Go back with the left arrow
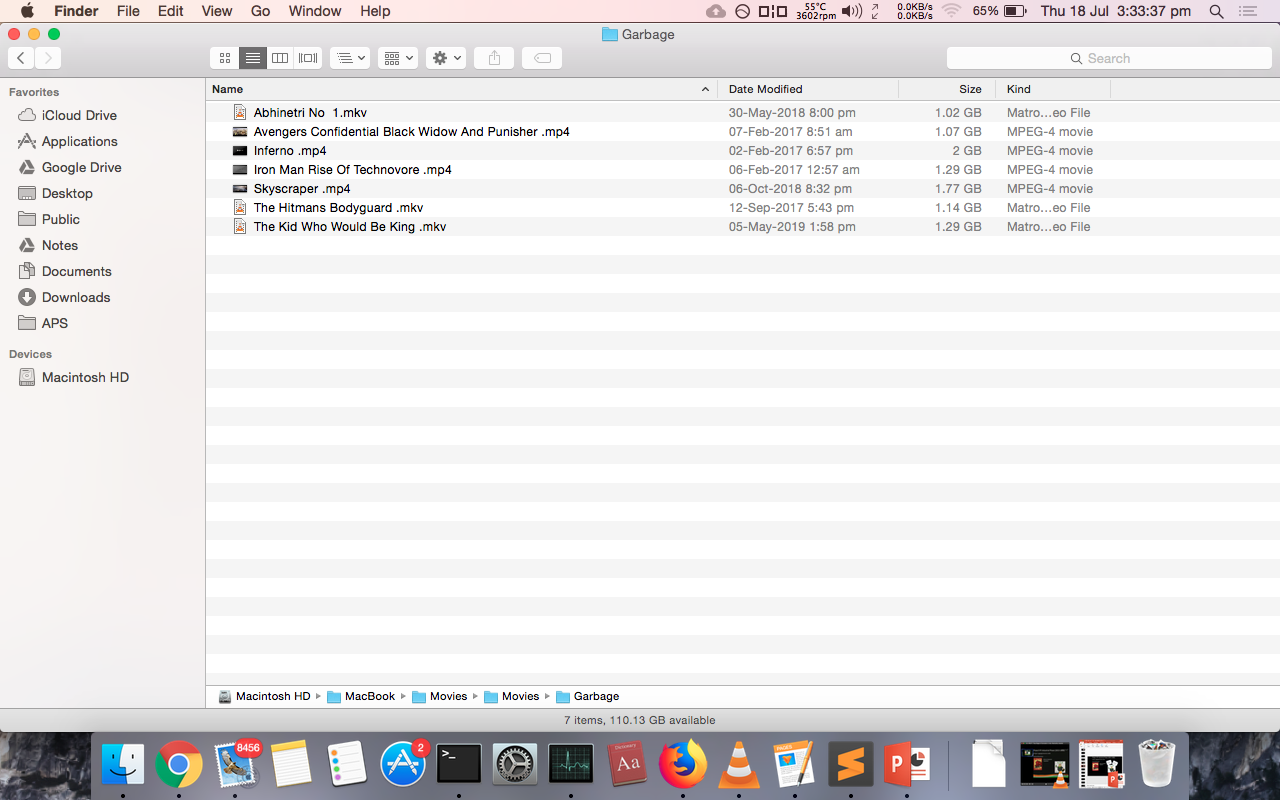The width and height of the screenshot is (1280, 800). [x=21, y=58]
